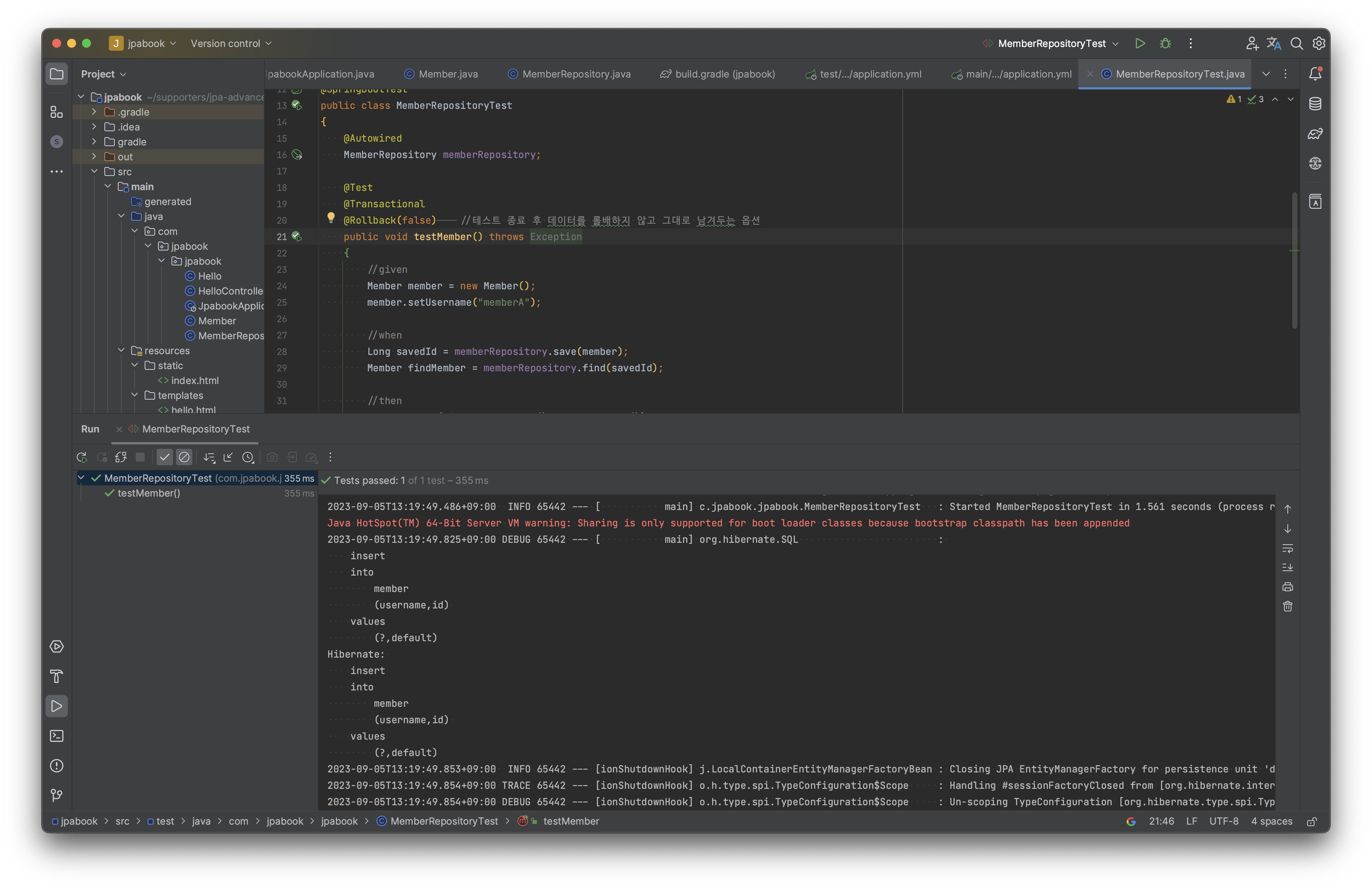This screenshot has height=888, width=1372.
Task: Open the Problems tool window
Action: click(57, 766)
